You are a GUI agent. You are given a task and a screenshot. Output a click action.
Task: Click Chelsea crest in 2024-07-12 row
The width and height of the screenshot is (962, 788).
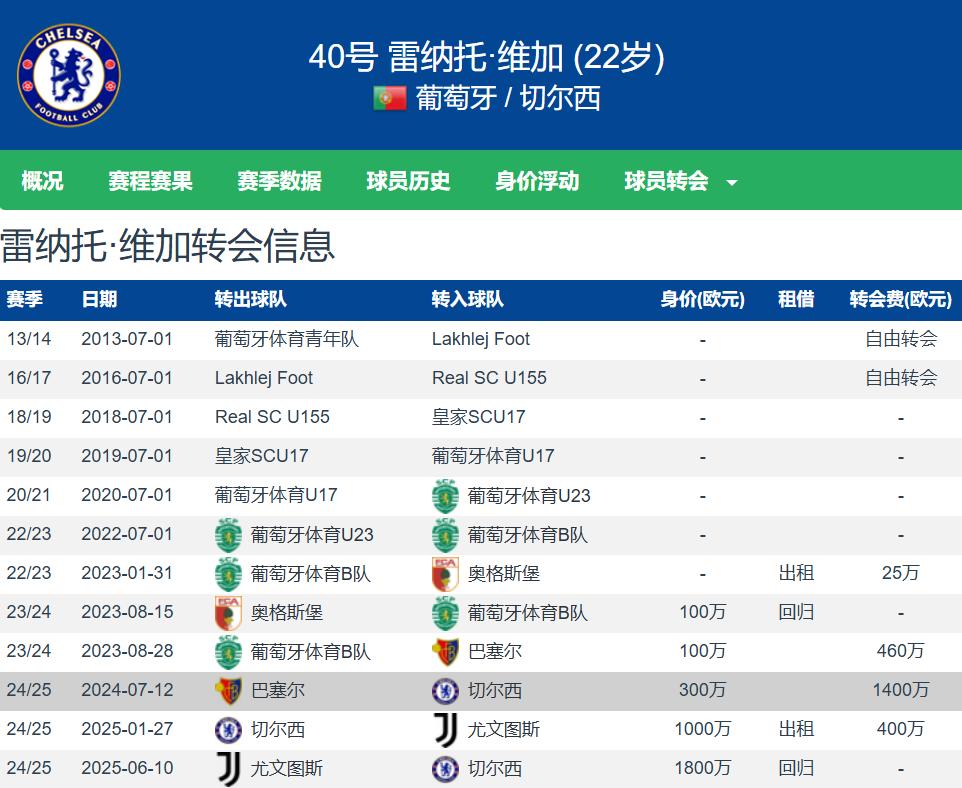tap(445, 691)
